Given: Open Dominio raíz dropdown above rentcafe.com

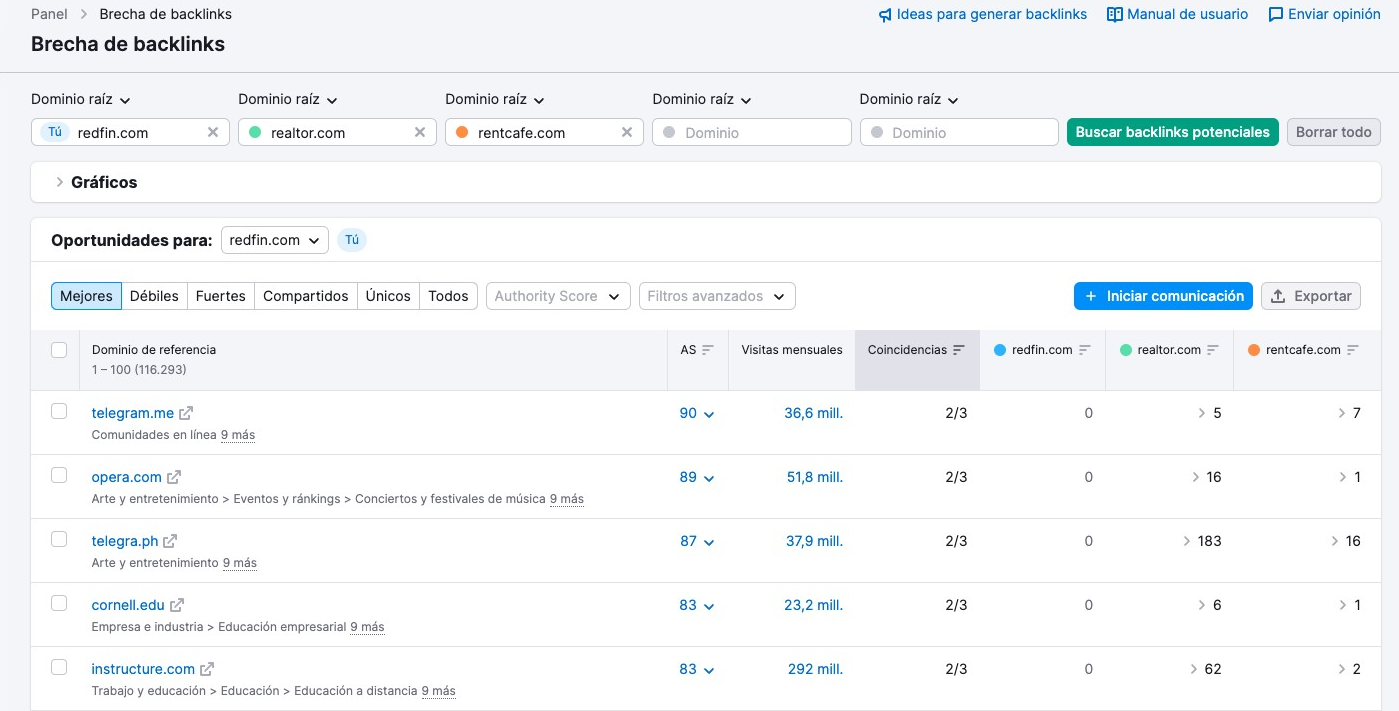Looking at the screenshot, I should (495, 99).
